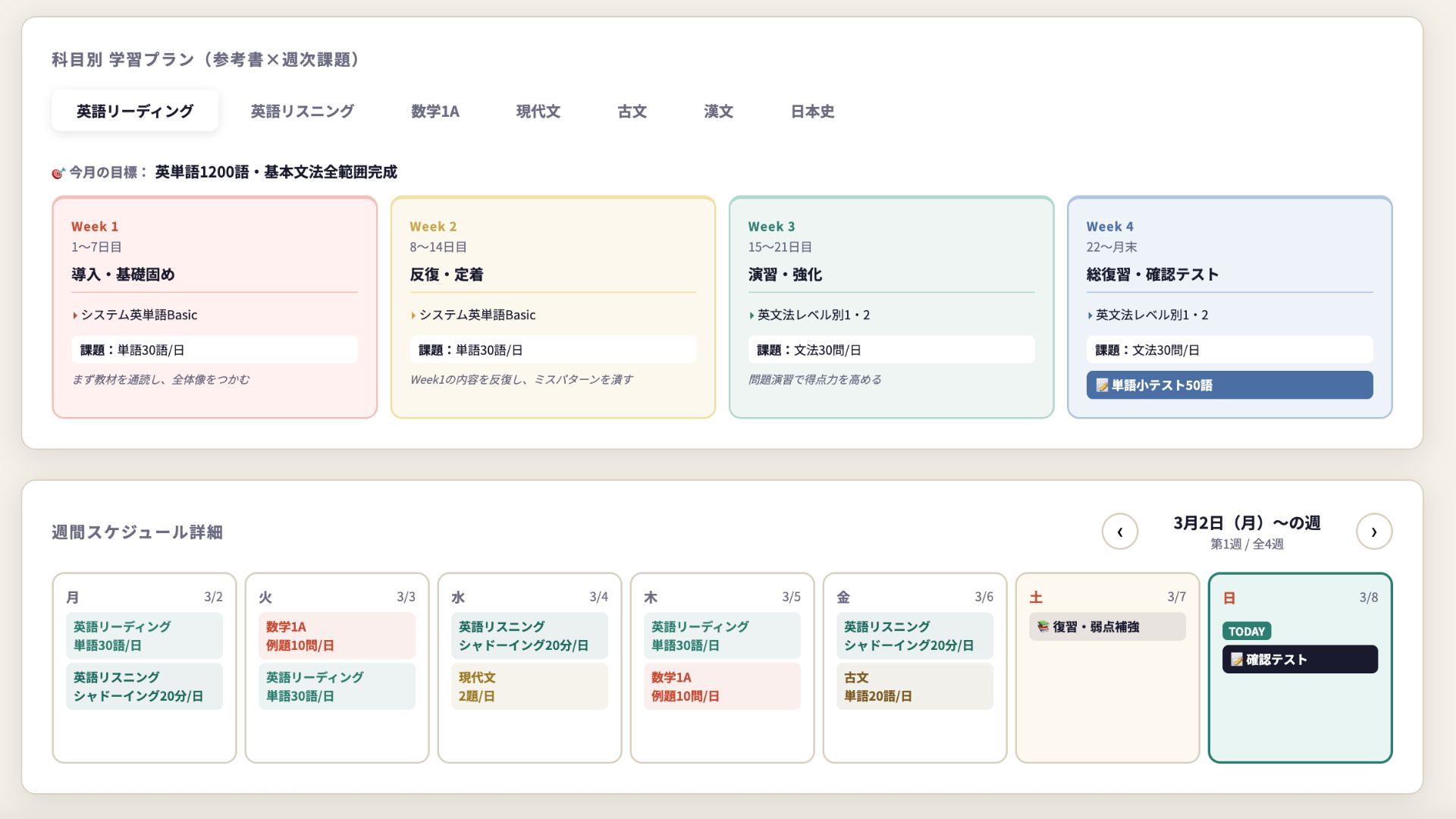Click the right chevron to view next week
The height and width of the screenshot is (819, 1456).
pos(1374,532)
